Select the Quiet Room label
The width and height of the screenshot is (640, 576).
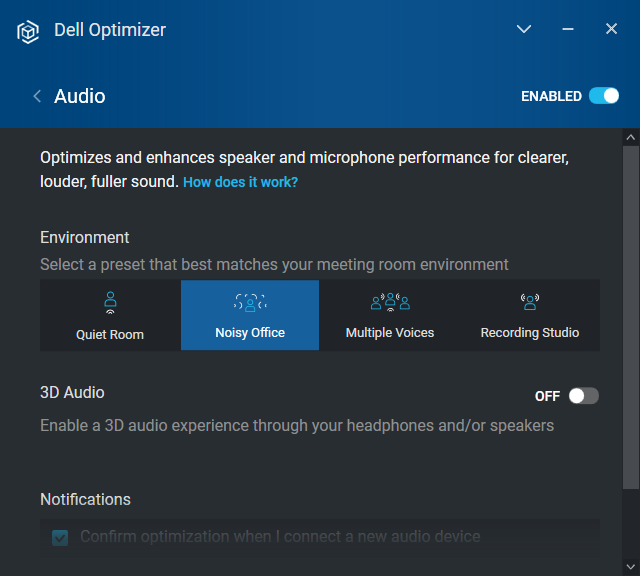coord(110,334)
